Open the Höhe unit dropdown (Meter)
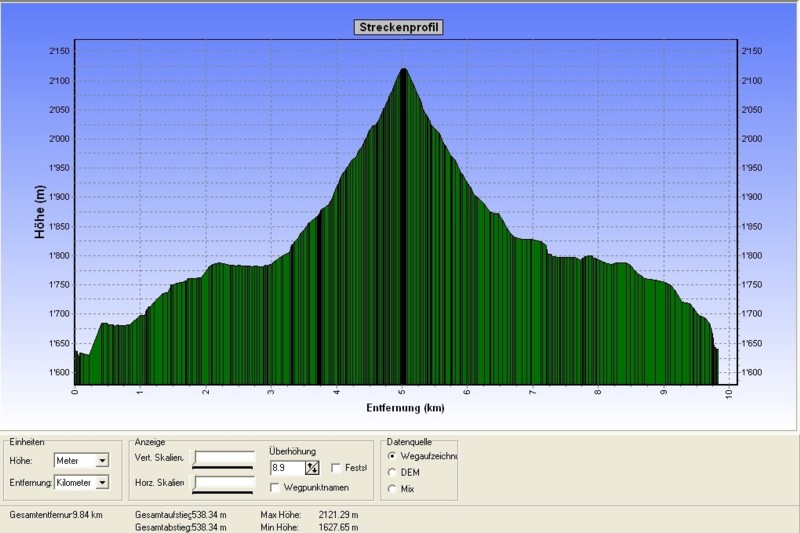This screenshot has height=533, width=800. (102, 461)
